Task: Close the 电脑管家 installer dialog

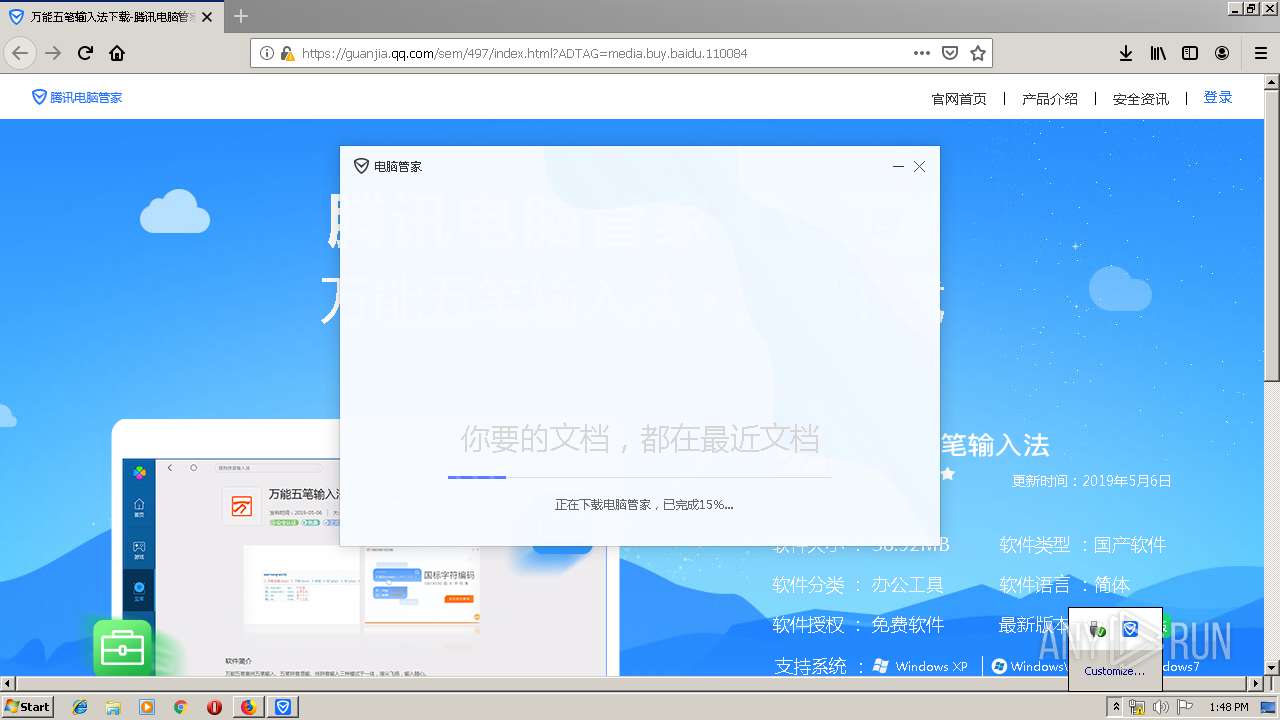Action: [x=920, y=166]
